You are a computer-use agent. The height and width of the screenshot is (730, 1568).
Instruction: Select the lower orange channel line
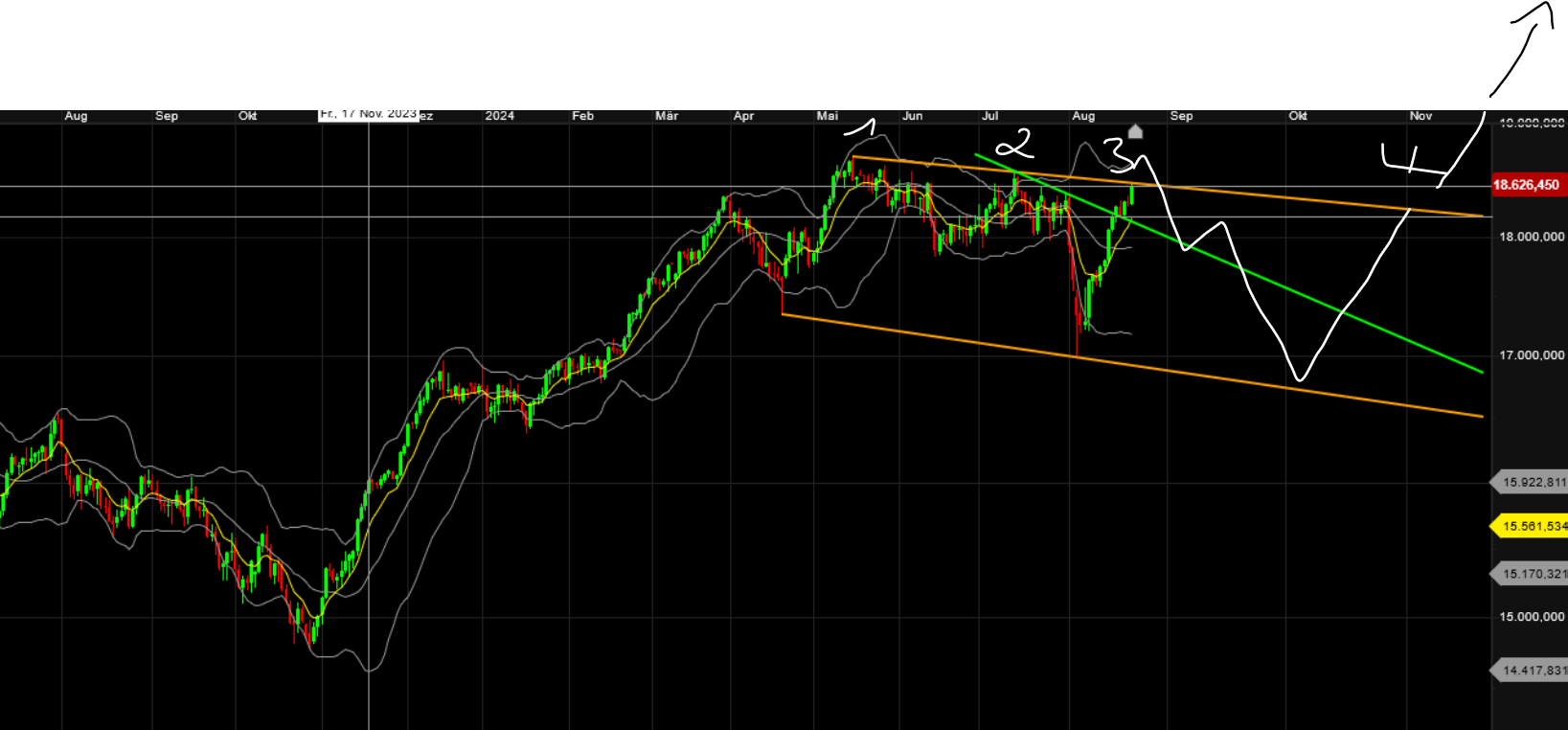pos(1132,365)
